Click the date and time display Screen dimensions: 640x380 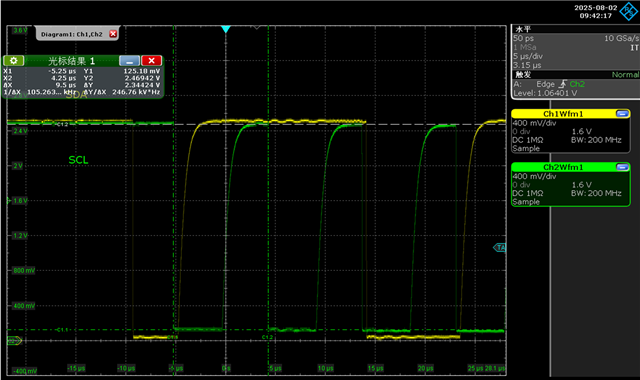(x=596, y=11)
